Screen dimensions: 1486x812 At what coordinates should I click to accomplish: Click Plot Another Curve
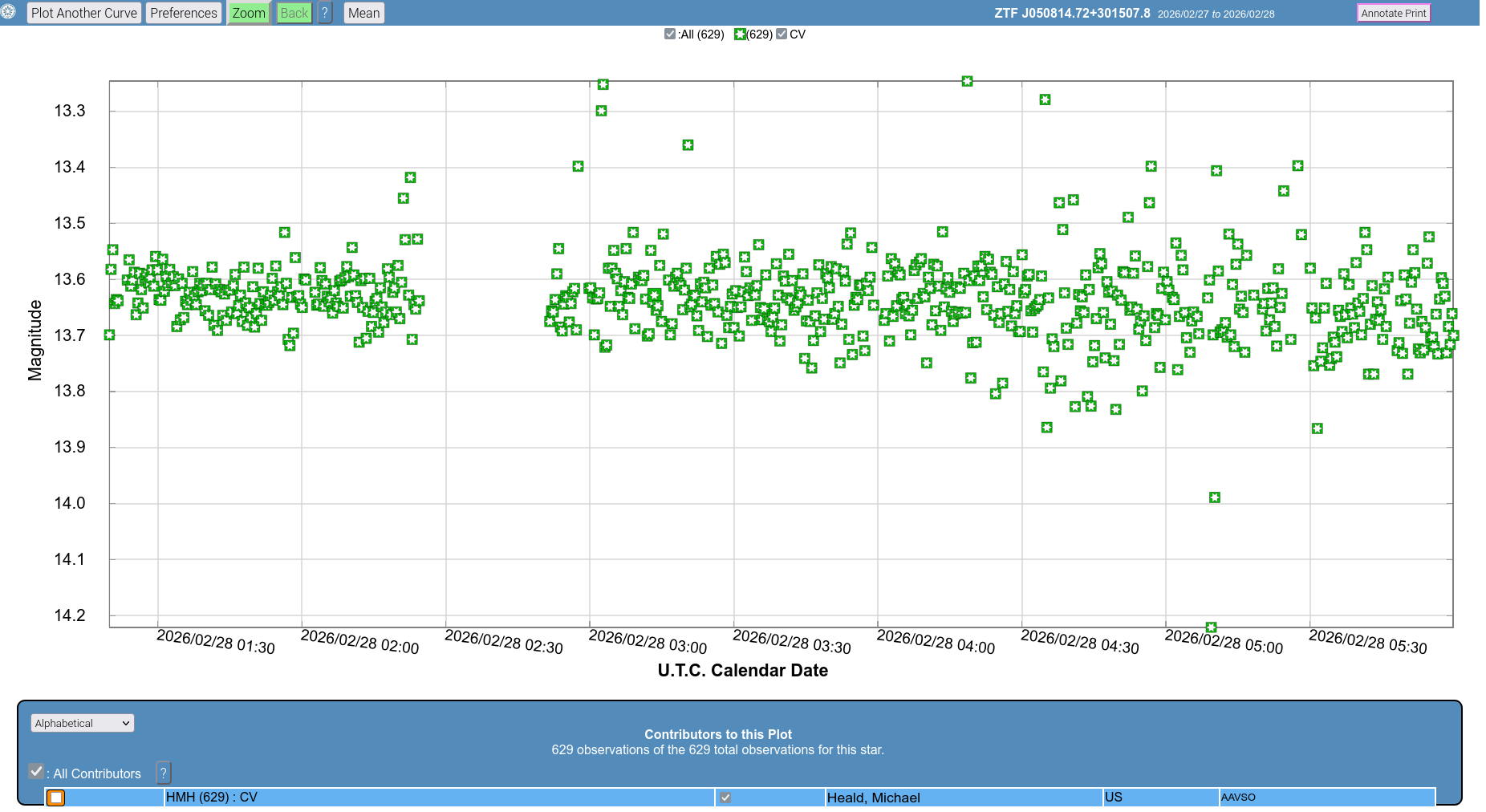[84, 13]
